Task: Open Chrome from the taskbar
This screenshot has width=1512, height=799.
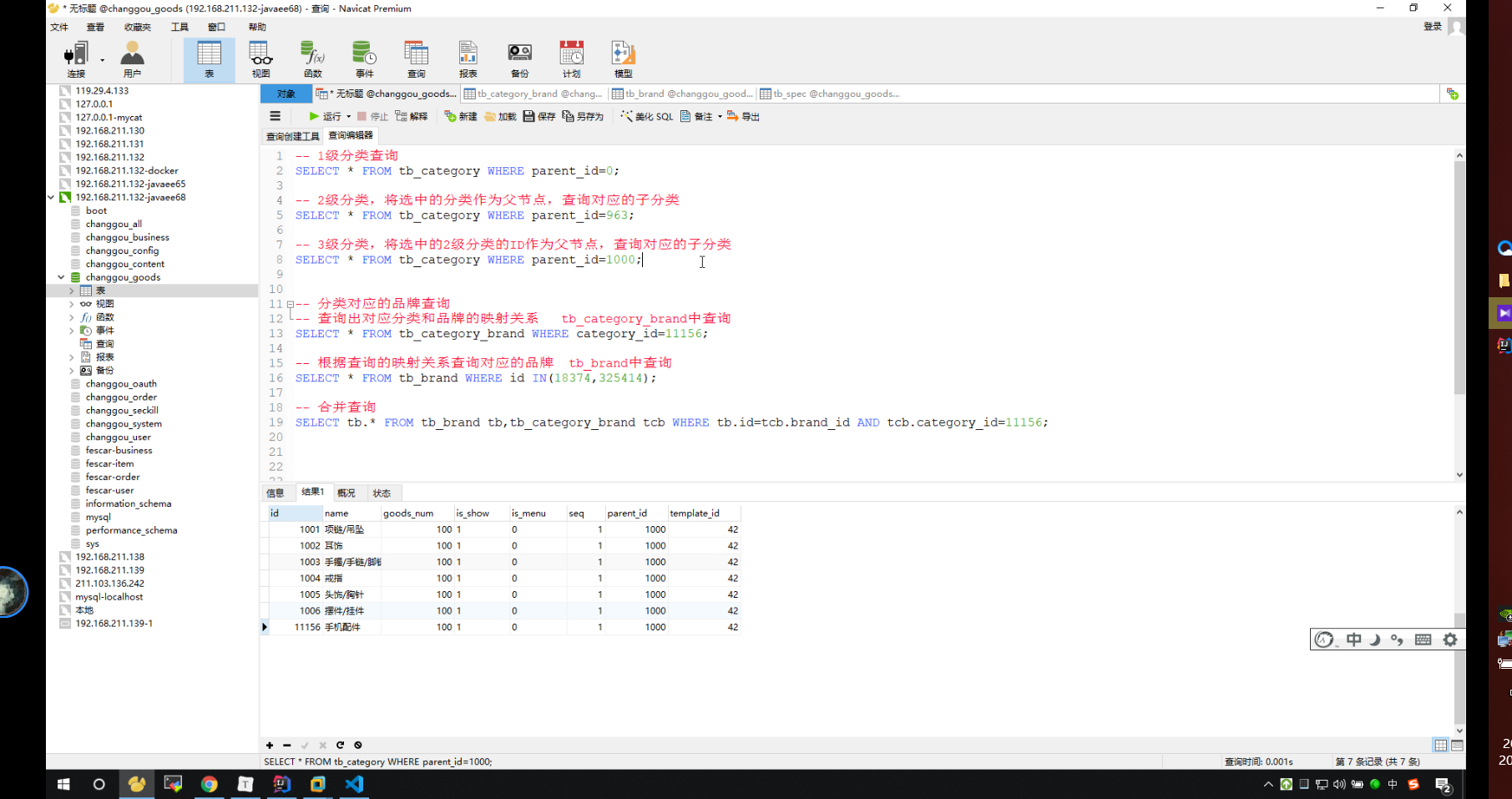Action: (x=209, y=784)
